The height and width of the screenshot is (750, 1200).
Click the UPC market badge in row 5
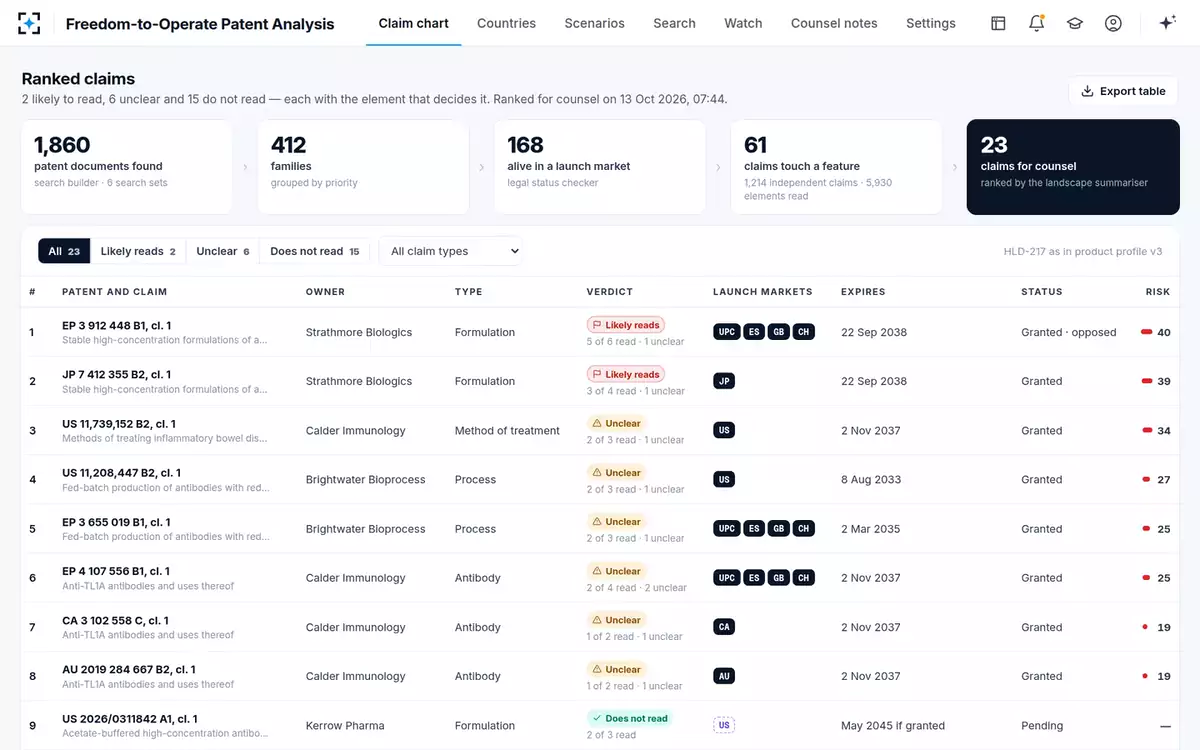[727, 529]
